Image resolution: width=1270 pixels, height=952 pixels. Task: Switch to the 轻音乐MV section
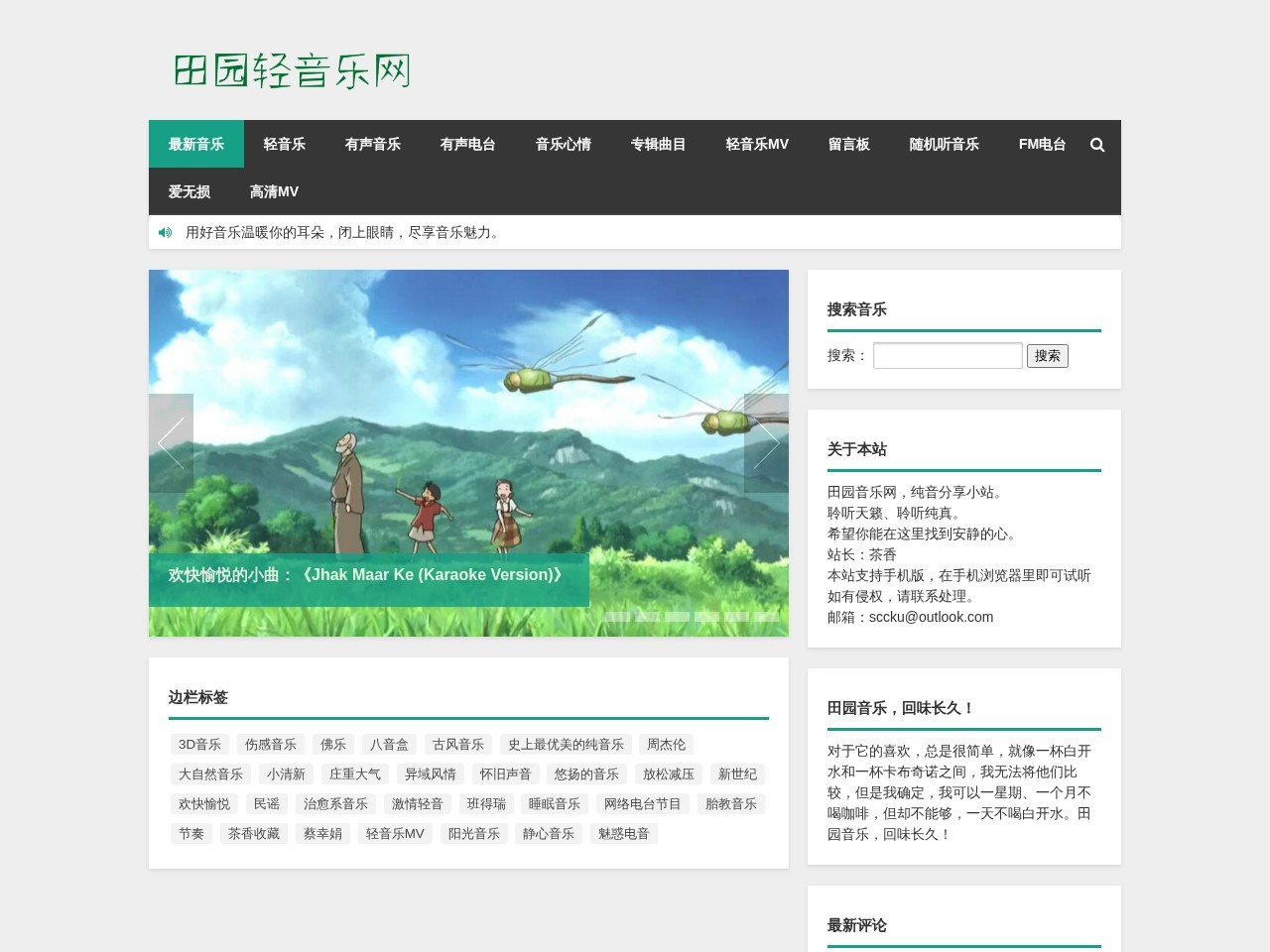(757, 144)
